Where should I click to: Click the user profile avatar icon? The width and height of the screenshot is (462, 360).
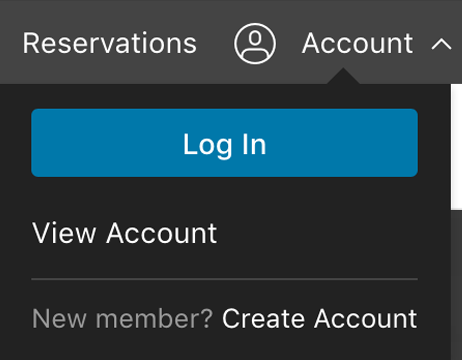coord(255,43)
